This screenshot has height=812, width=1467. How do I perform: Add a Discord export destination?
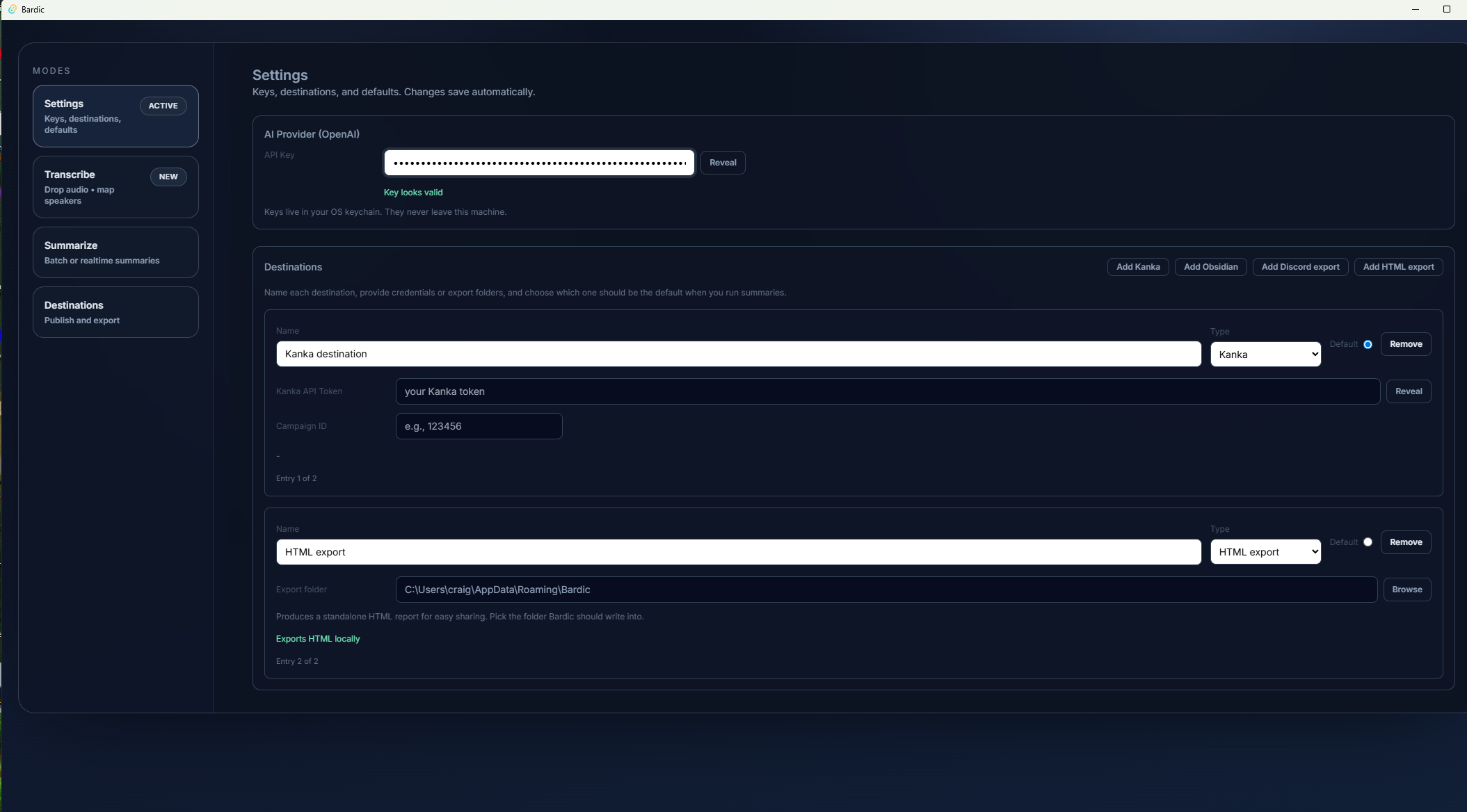tap(1299, 267)
